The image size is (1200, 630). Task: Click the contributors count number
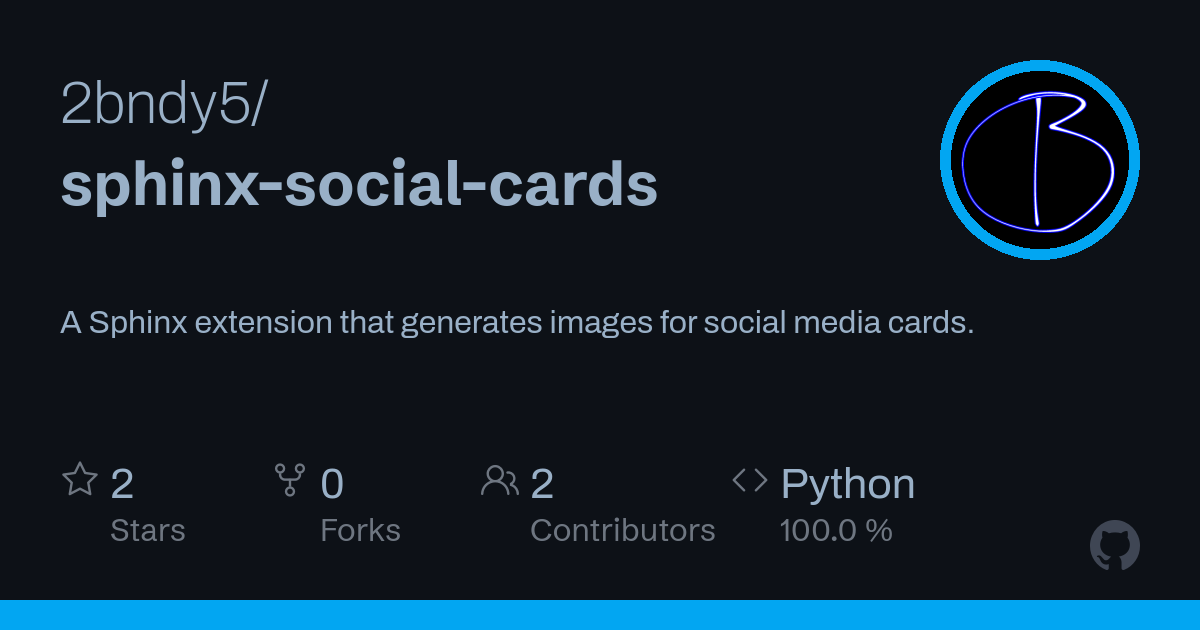[x=542, y=485]
